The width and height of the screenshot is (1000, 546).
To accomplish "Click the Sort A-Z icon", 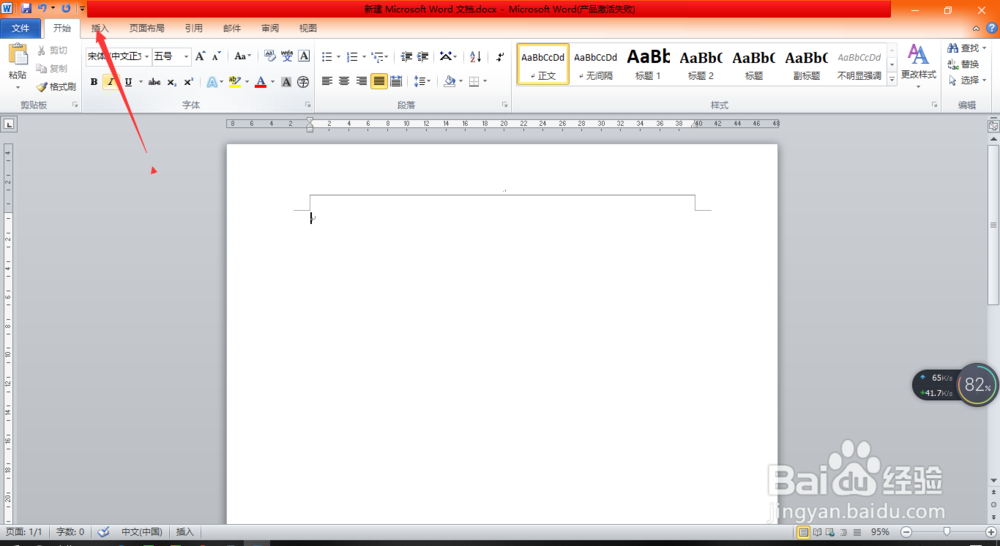I will point(476,57).
